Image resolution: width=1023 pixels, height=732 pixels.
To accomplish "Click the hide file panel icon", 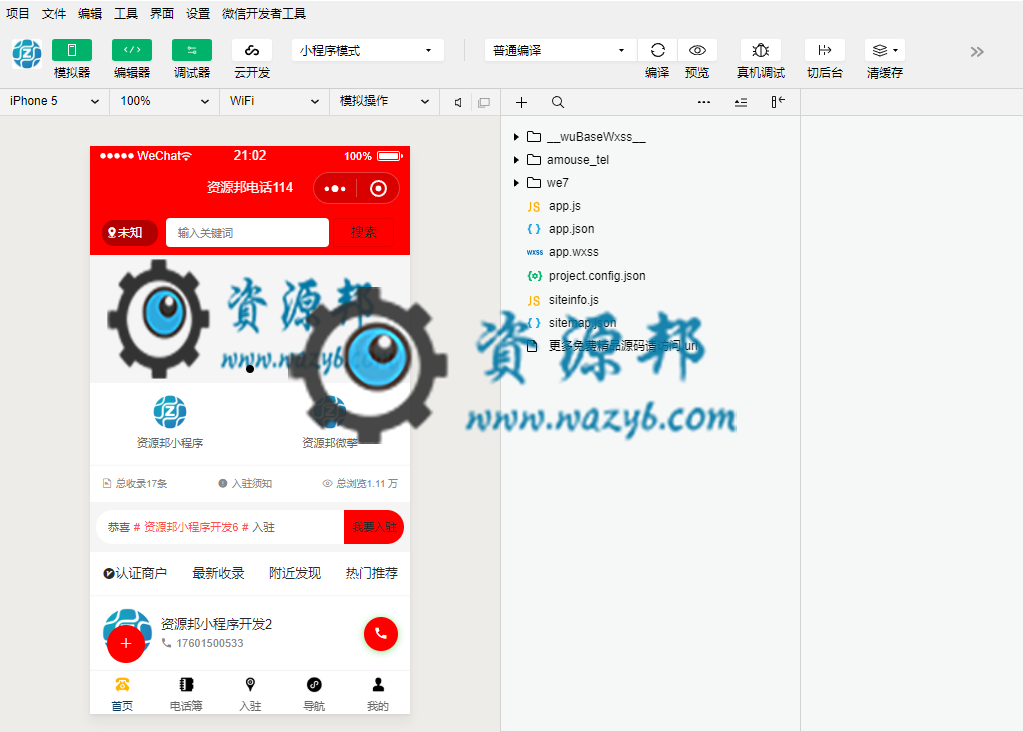I will click(778, 102).
